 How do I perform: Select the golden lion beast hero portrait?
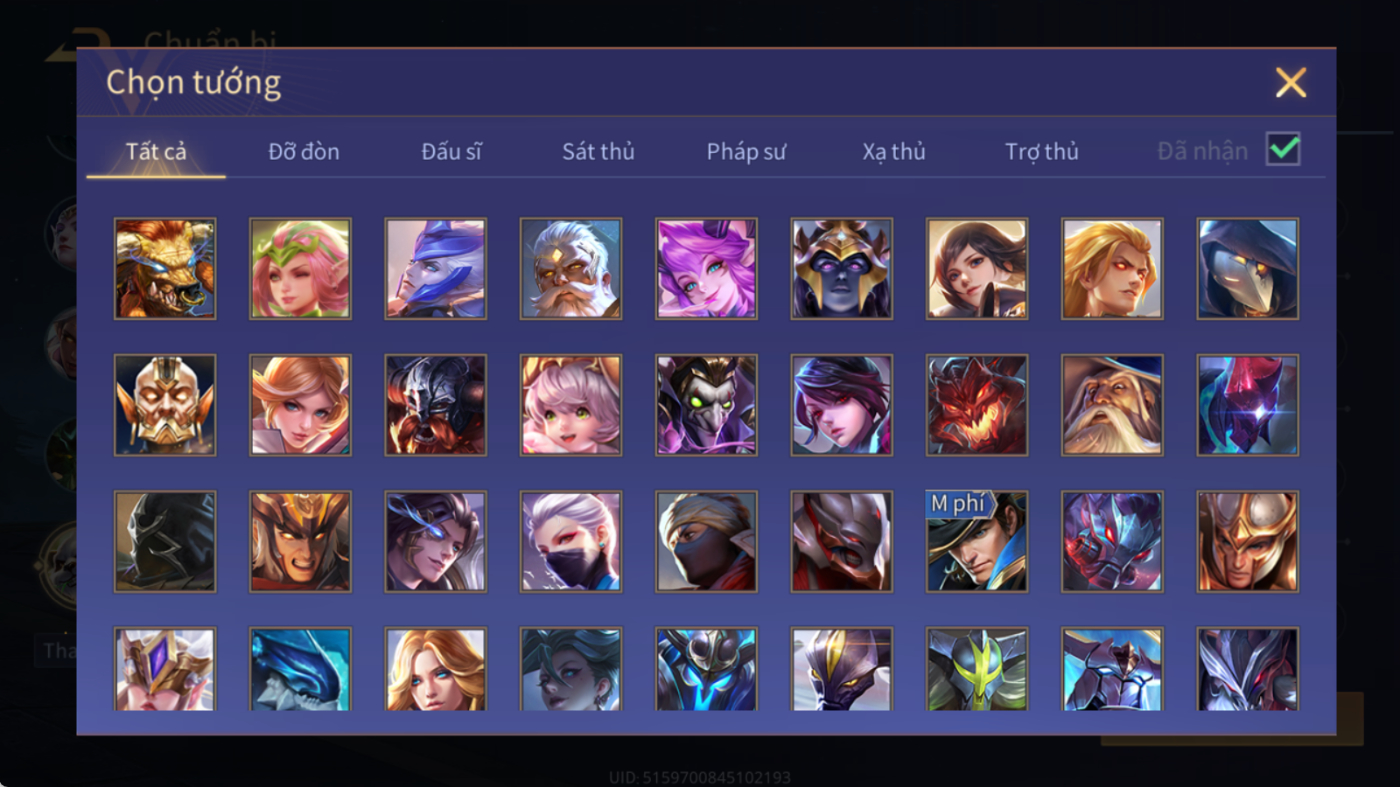[x=165, y=269]
